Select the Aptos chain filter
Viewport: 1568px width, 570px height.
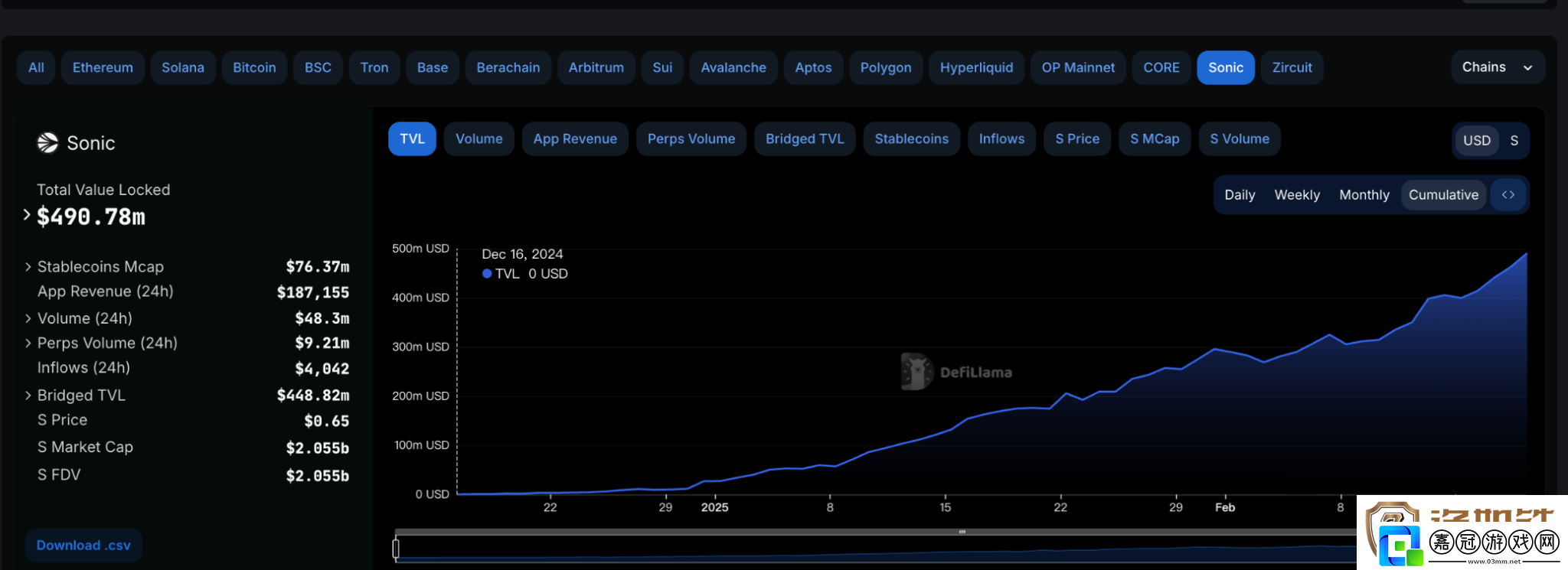click(813, 68)
